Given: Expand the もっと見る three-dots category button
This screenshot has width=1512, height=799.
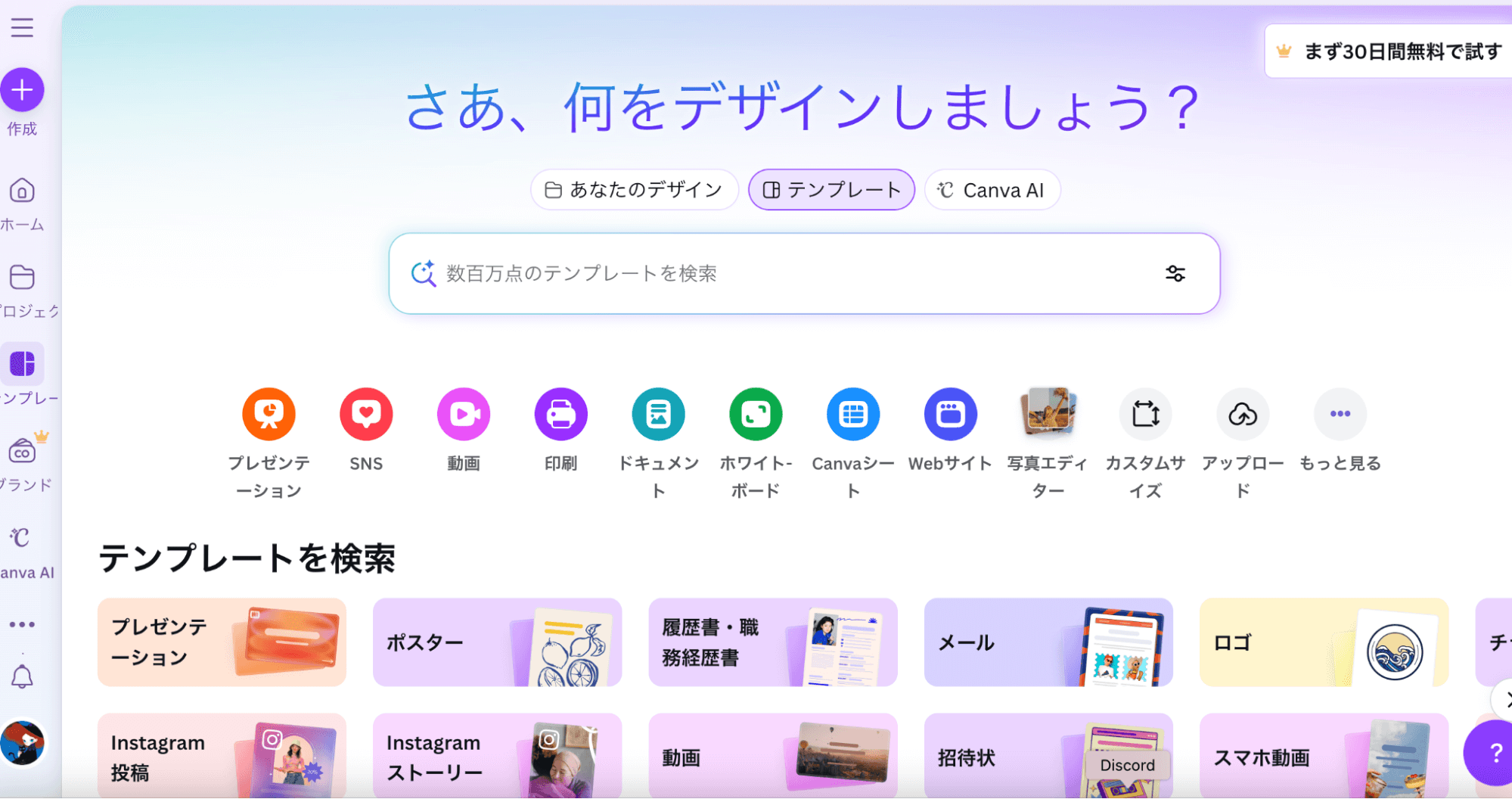Looking at the screenshot, I should tap(1340, 414).
